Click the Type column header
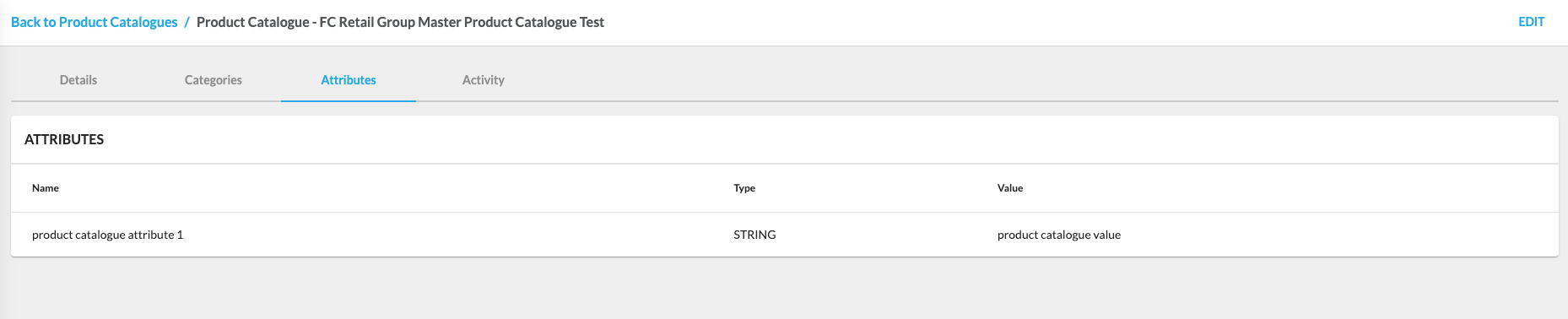 [x=744, y=188]
